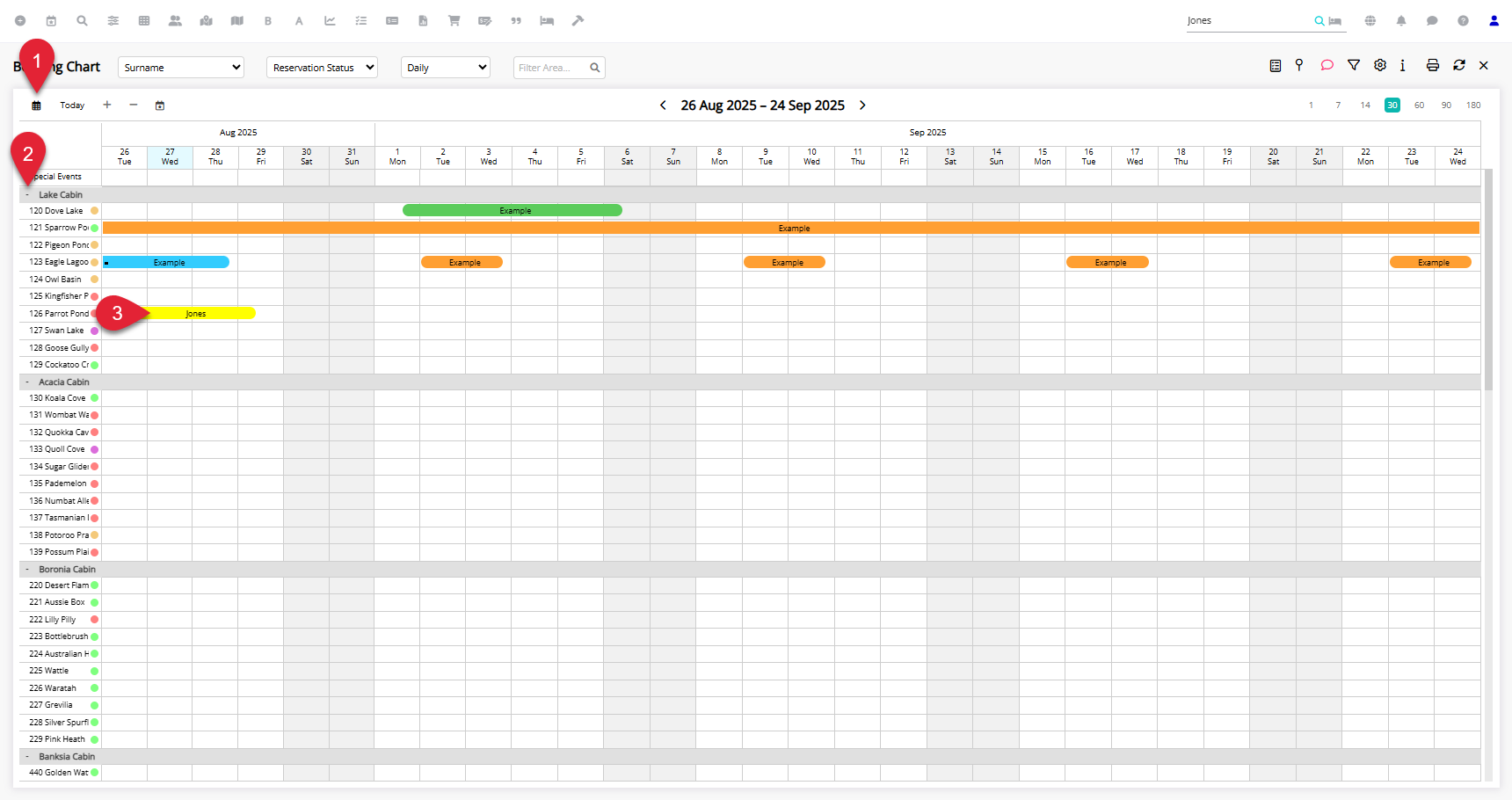Open the date picker icon after the minus

[160, 105]
